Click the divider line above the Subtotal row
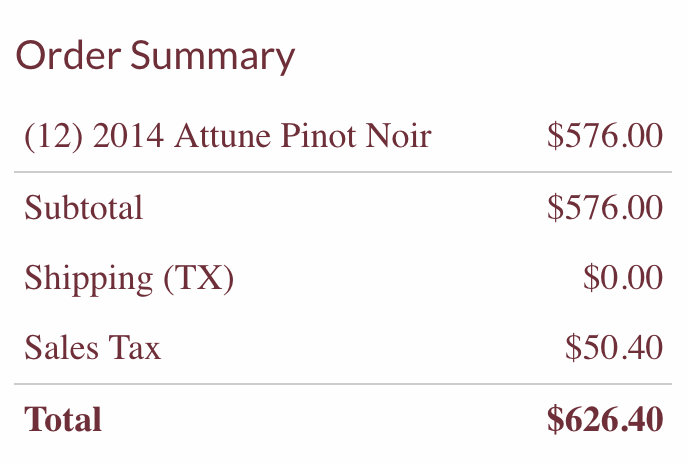 pos(343,172)
